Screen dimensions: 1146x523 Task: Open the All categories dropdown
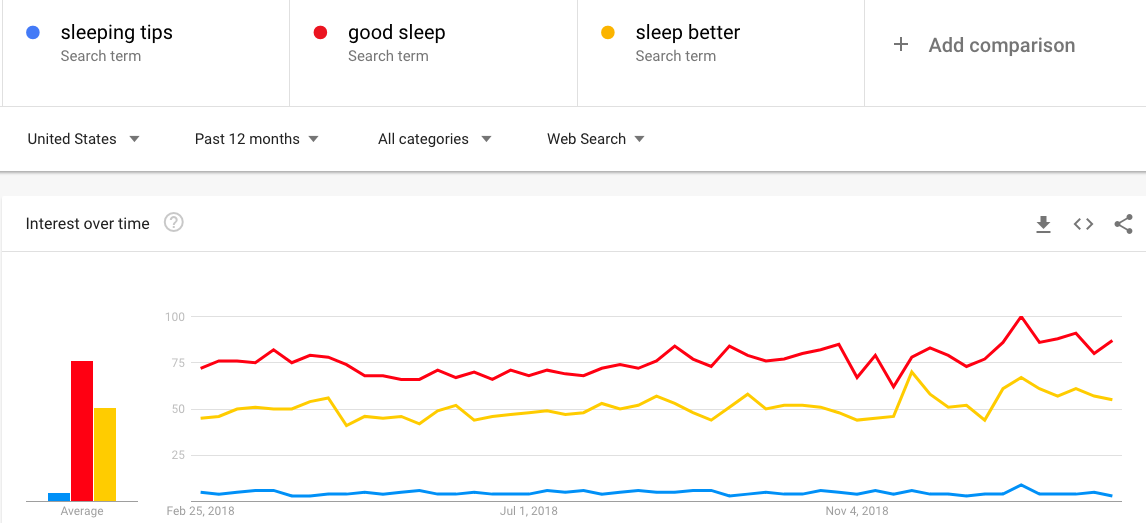coord(434,139)
